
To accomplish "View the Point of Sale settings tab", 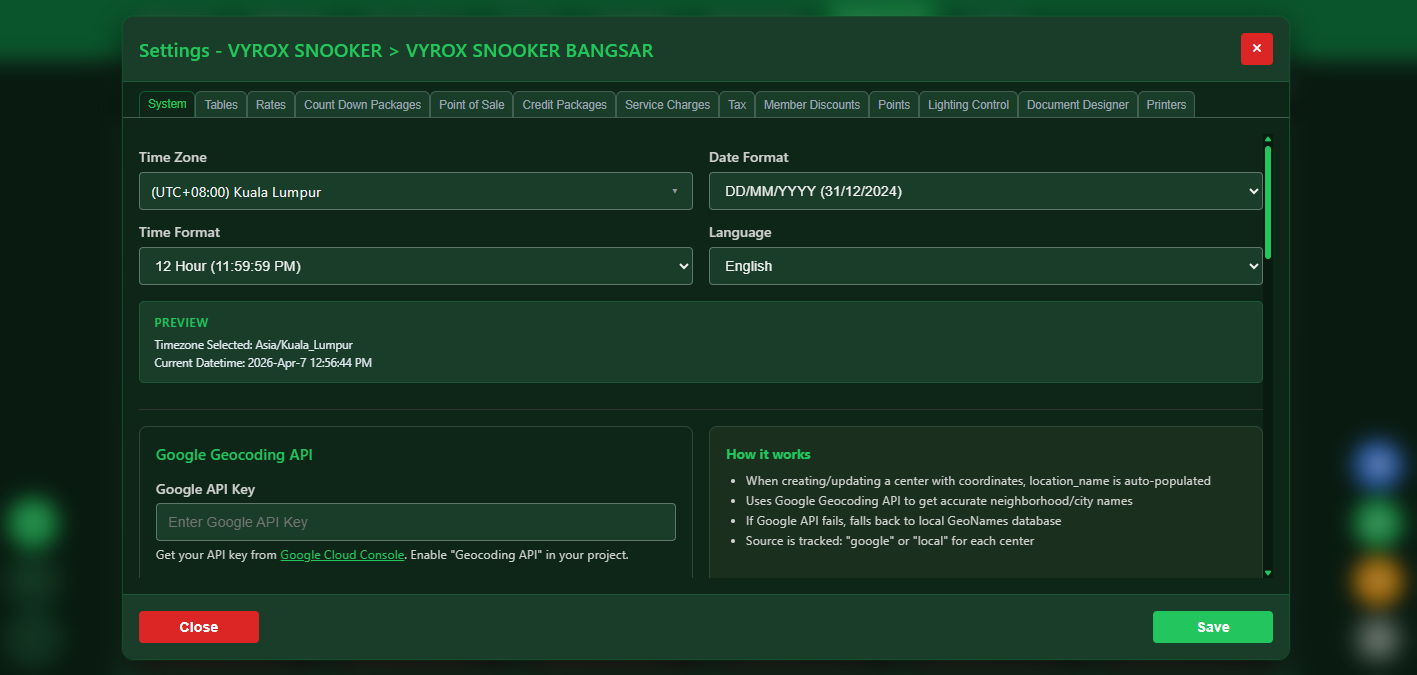I will tap(471, 104).
